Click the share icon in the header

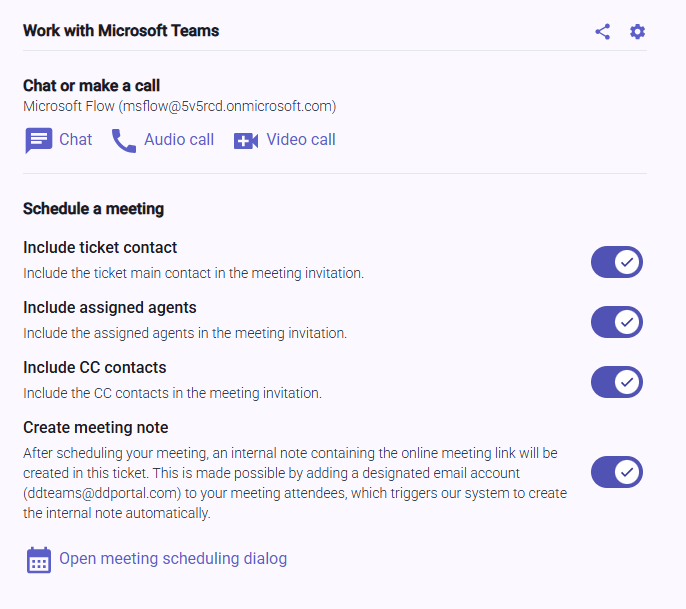[x=602, y=31]
